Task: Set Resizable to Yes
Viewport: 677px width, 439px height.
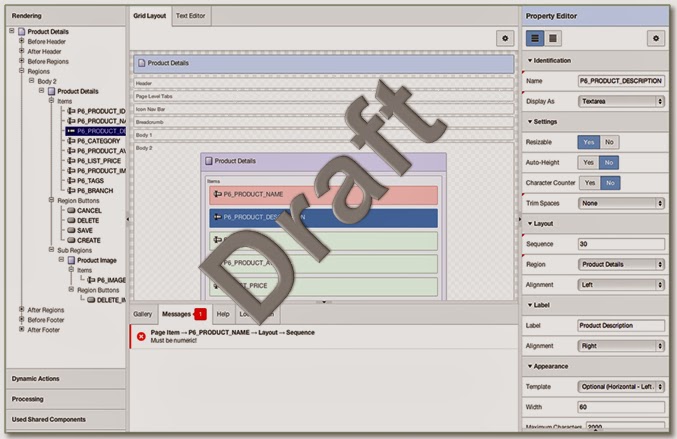Action: pyautogui.click(x=589, y=142)
